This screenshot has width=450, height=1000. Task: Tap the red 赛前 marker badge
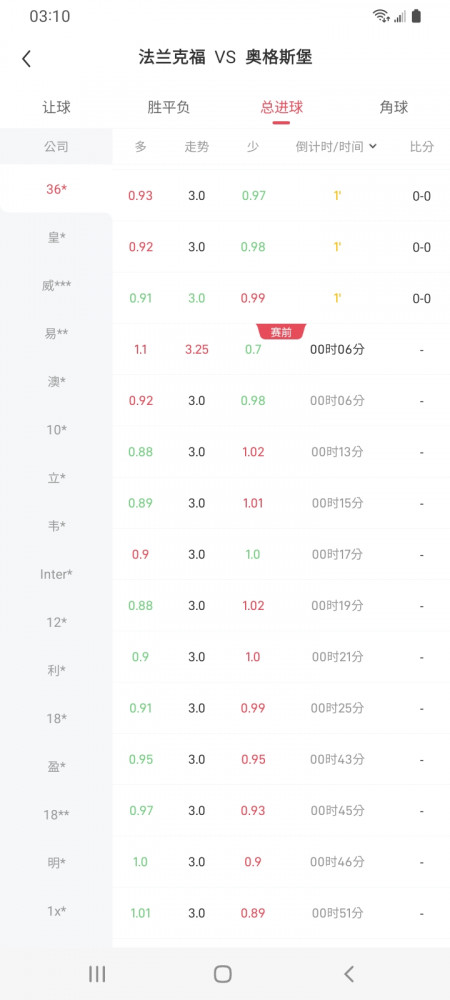coord(281,332)
